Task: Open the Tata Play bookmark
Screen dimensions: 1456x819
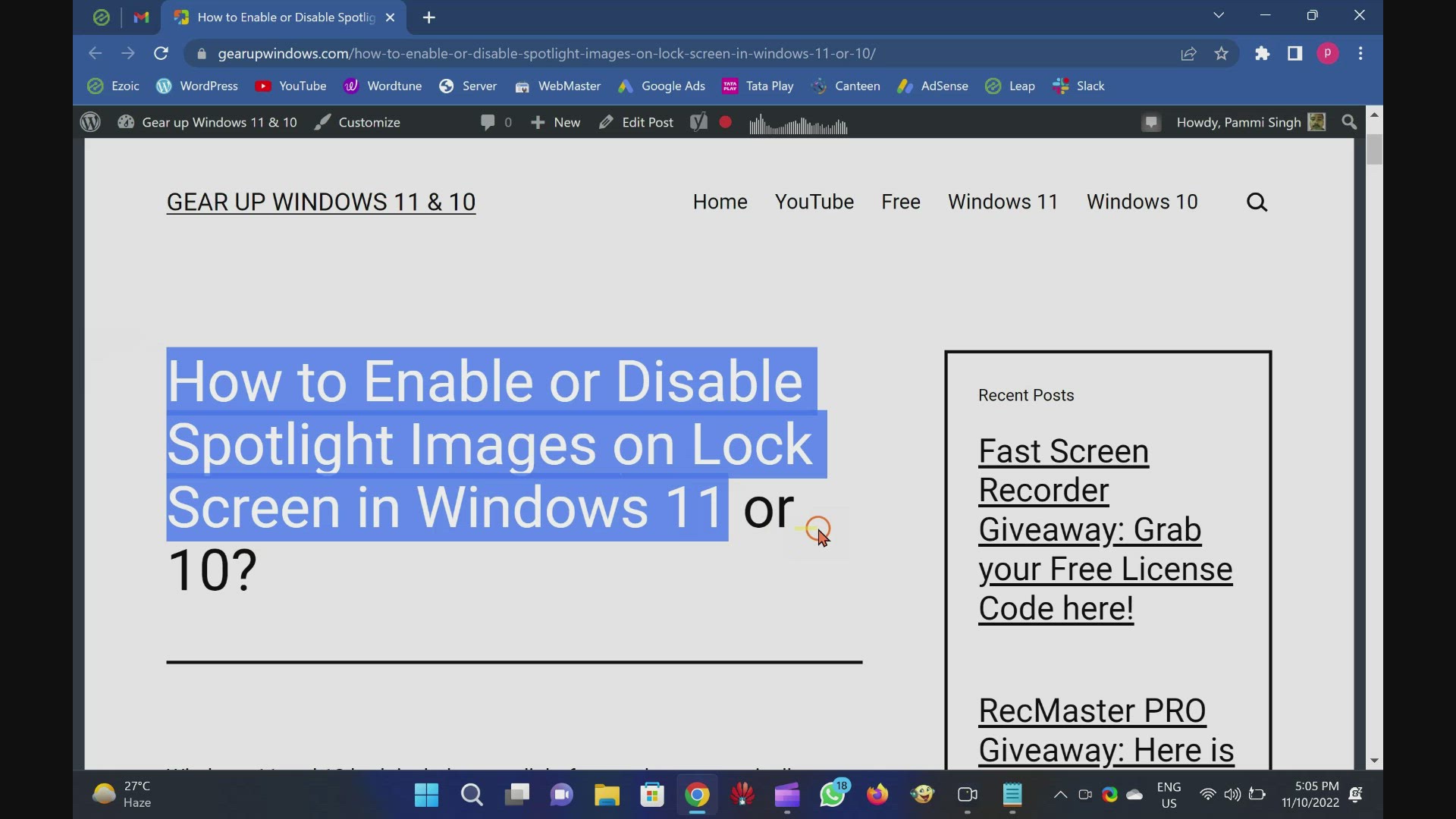Action: 758,86
